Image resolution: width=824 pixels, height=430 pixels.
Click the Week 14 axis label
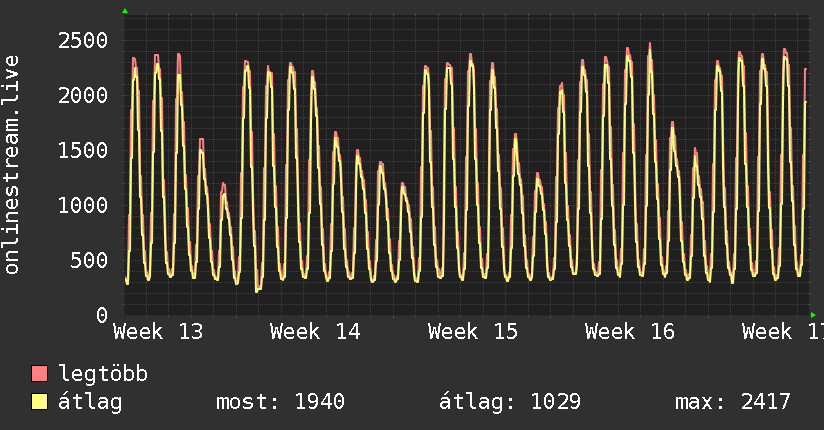click(x=315, y=332)
